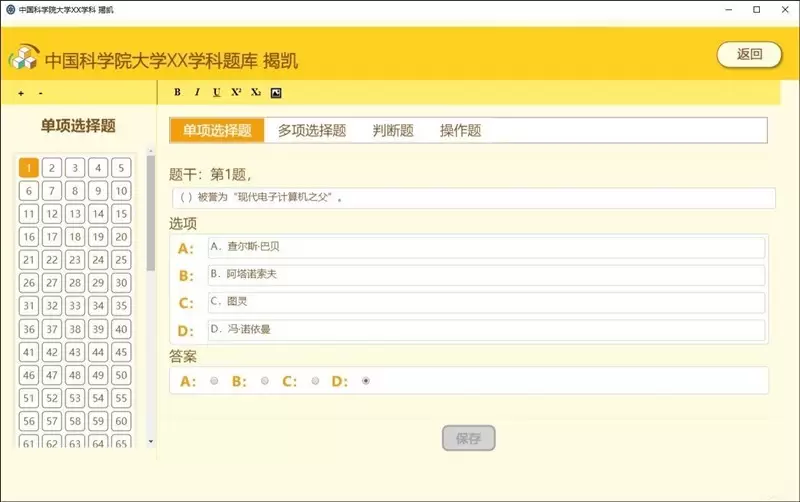
Task: Remove a question with the minus icon
Action: pos(41,93)
